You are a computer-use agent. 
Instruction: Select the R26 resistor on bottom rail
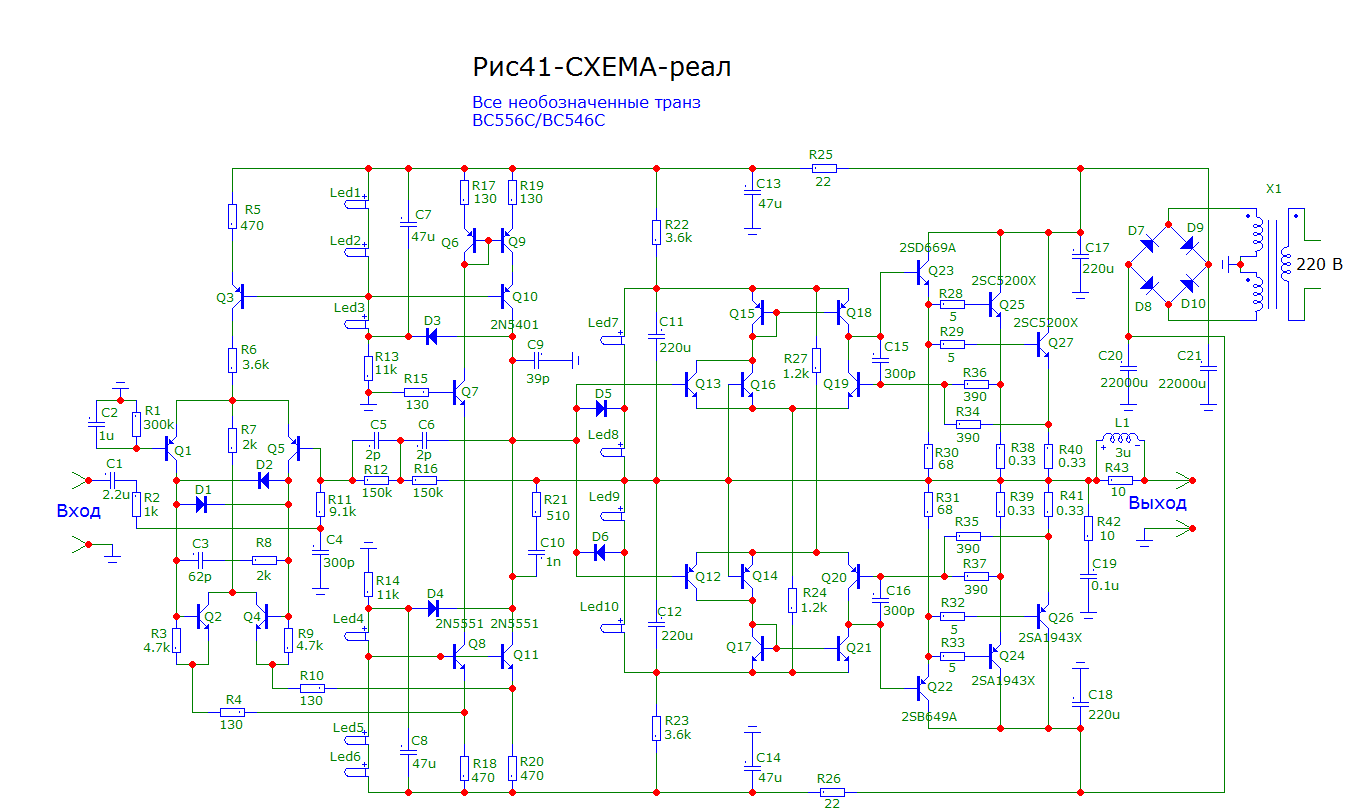point(832,792)
